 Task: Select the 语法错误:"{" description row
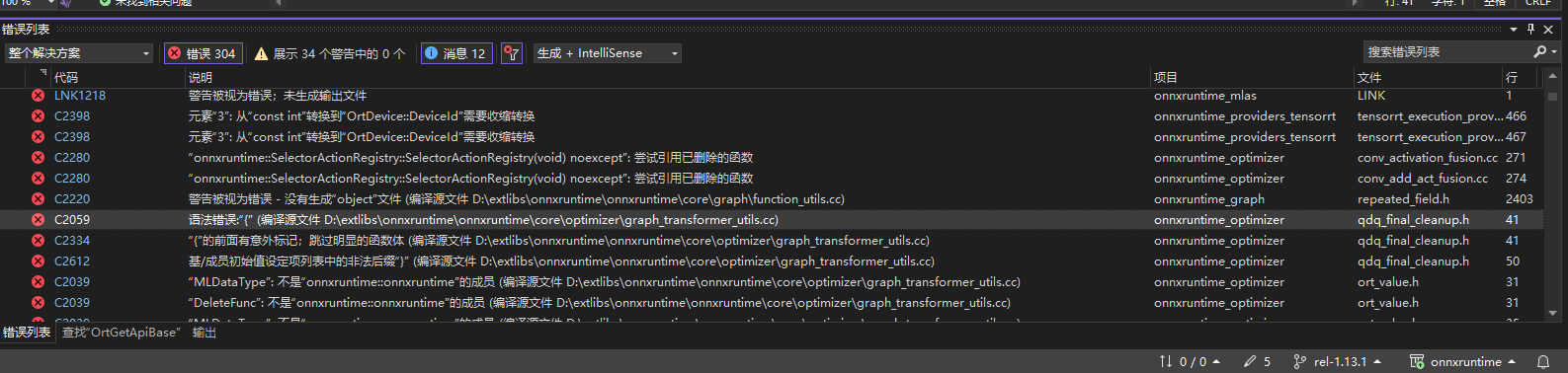483,220
